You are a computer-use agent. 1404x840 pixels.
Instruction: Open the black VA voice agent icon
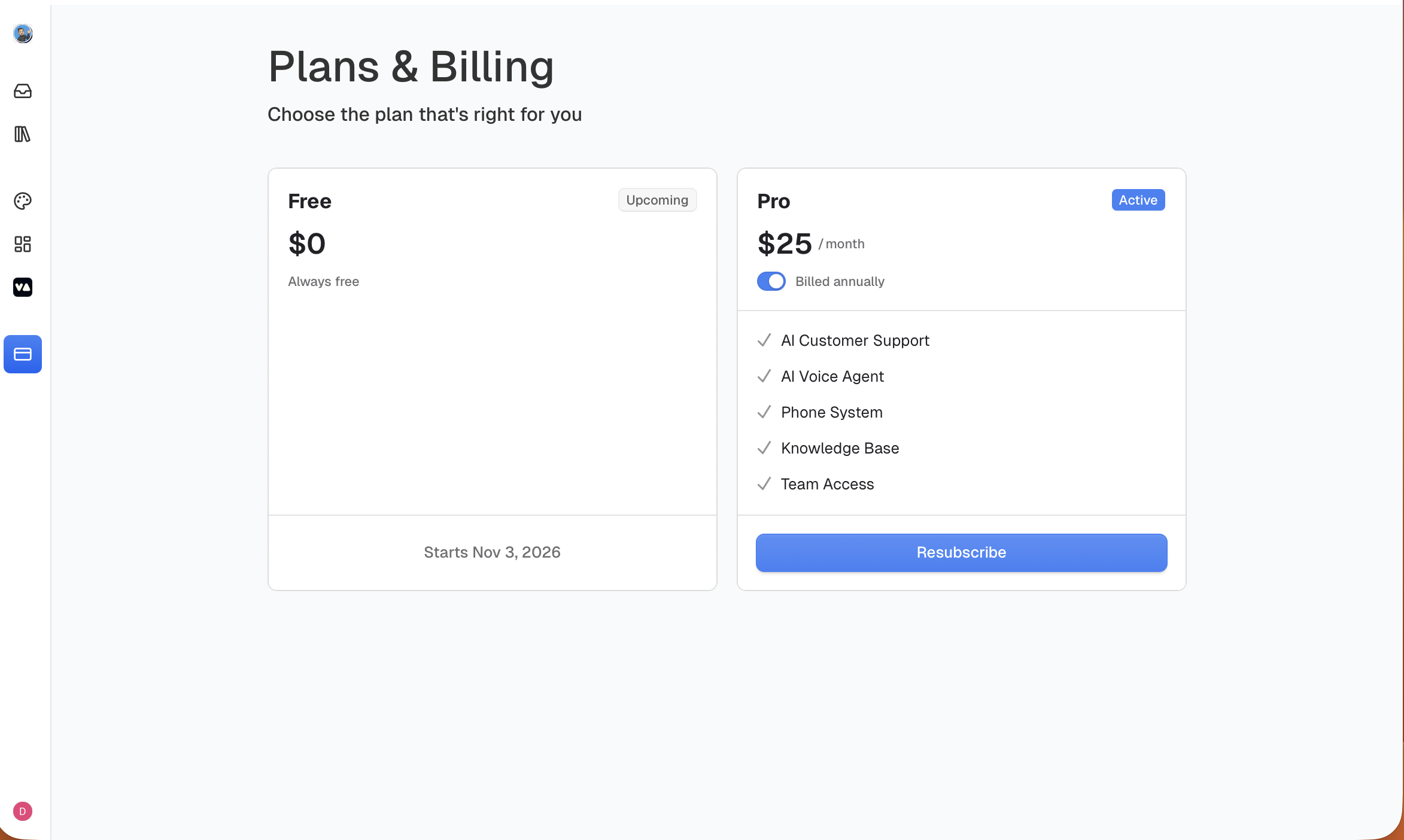[23, 287]
